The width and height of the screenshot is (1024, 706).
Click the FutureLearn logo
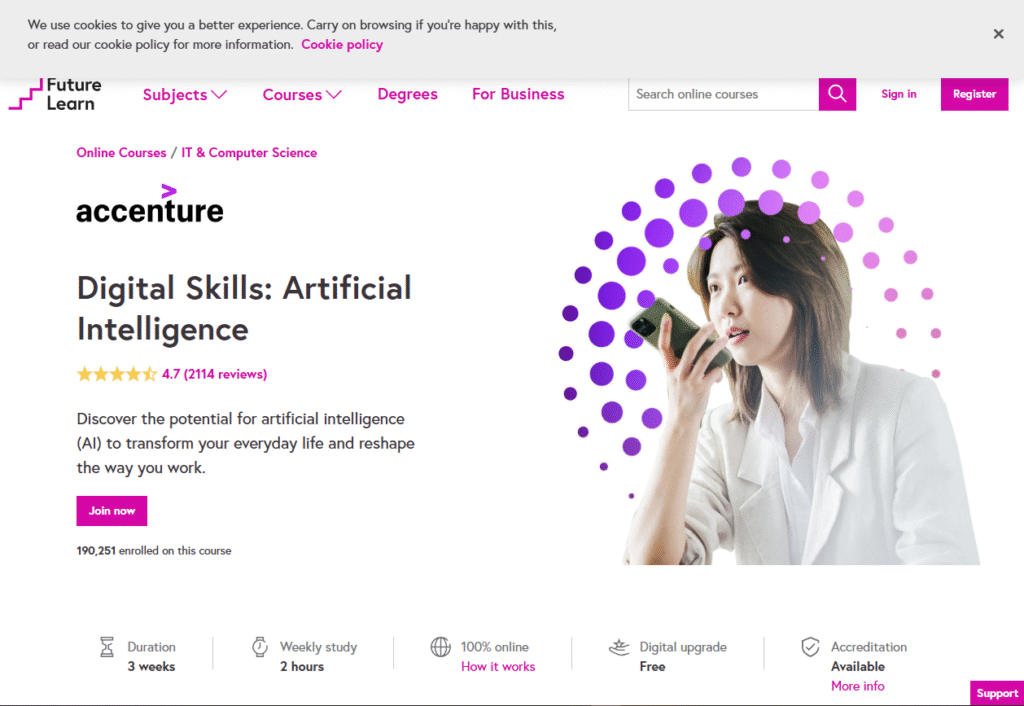[x=55, y=95]
